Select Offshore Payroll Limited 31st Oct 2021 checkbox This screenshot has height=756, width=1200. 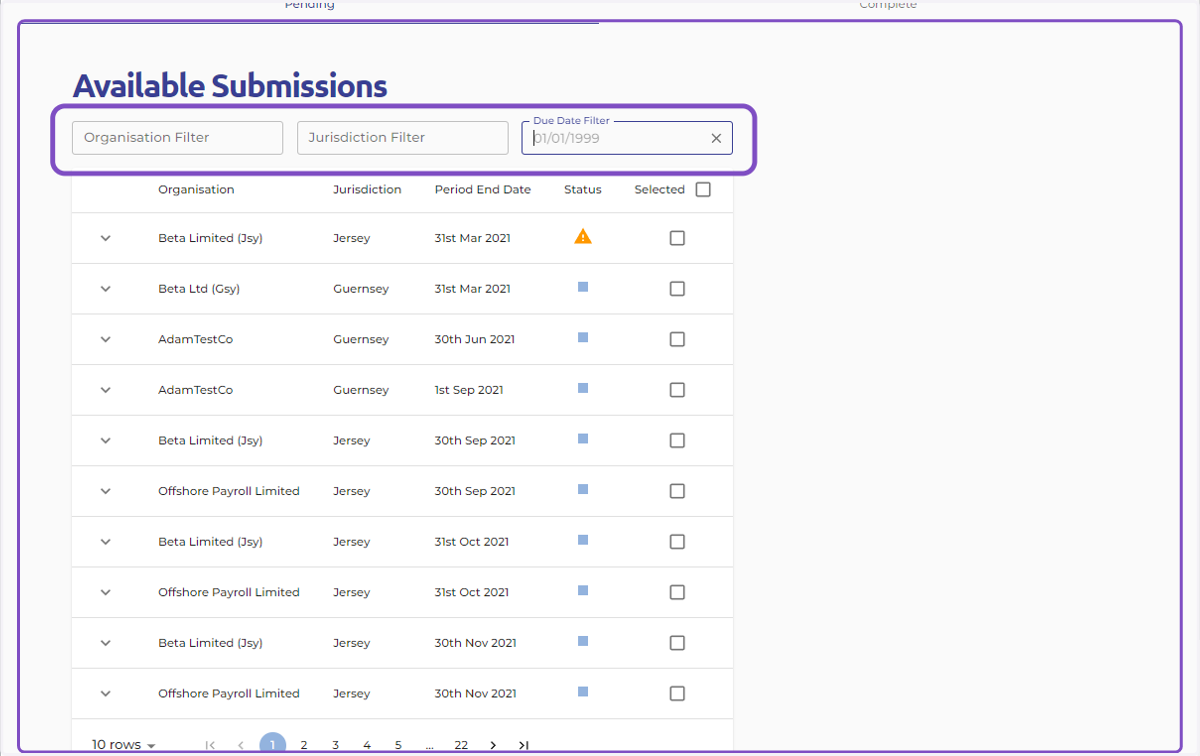(677, 592)
